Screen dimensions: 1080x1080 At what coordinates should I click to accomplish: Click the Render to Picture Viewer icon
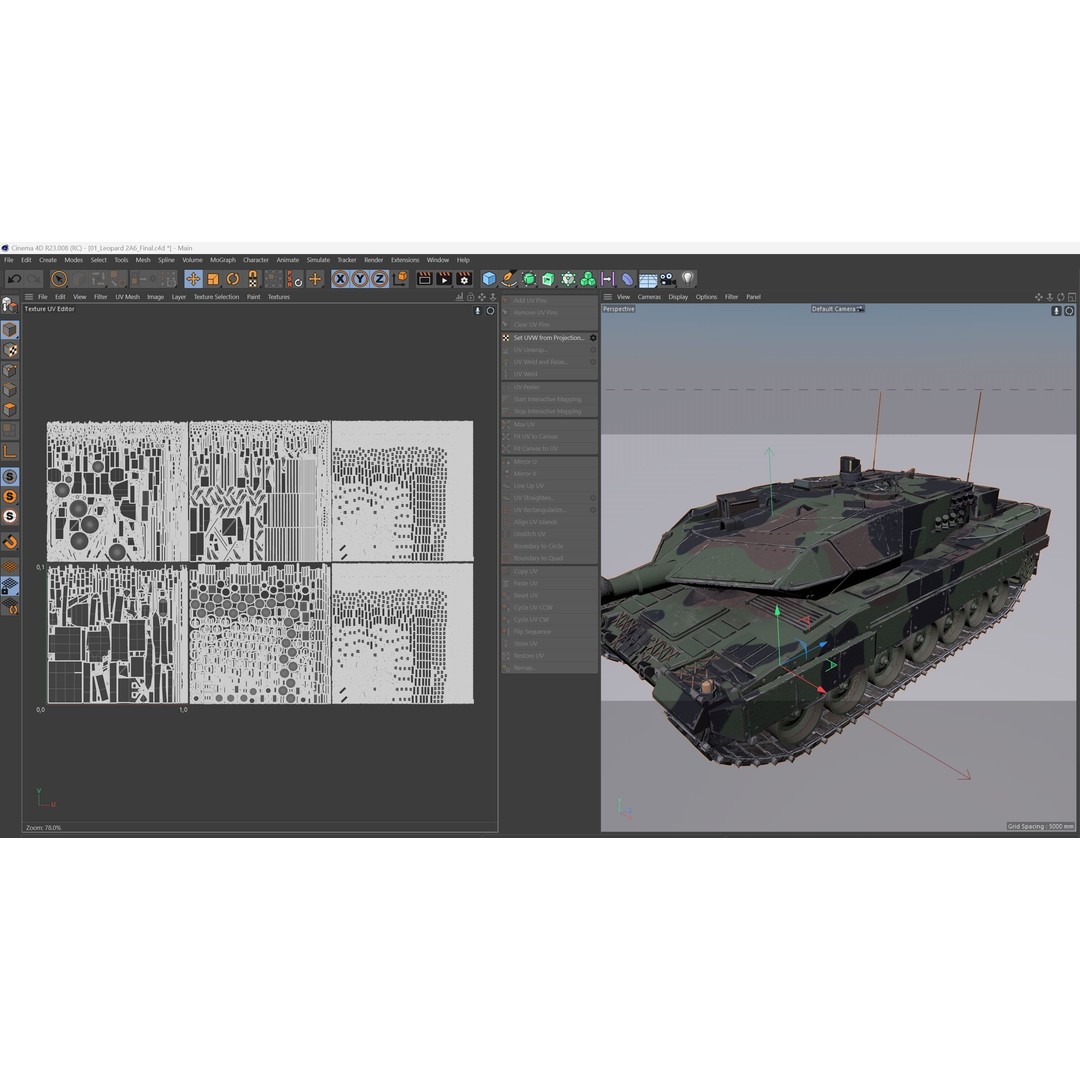click(443, 279)
